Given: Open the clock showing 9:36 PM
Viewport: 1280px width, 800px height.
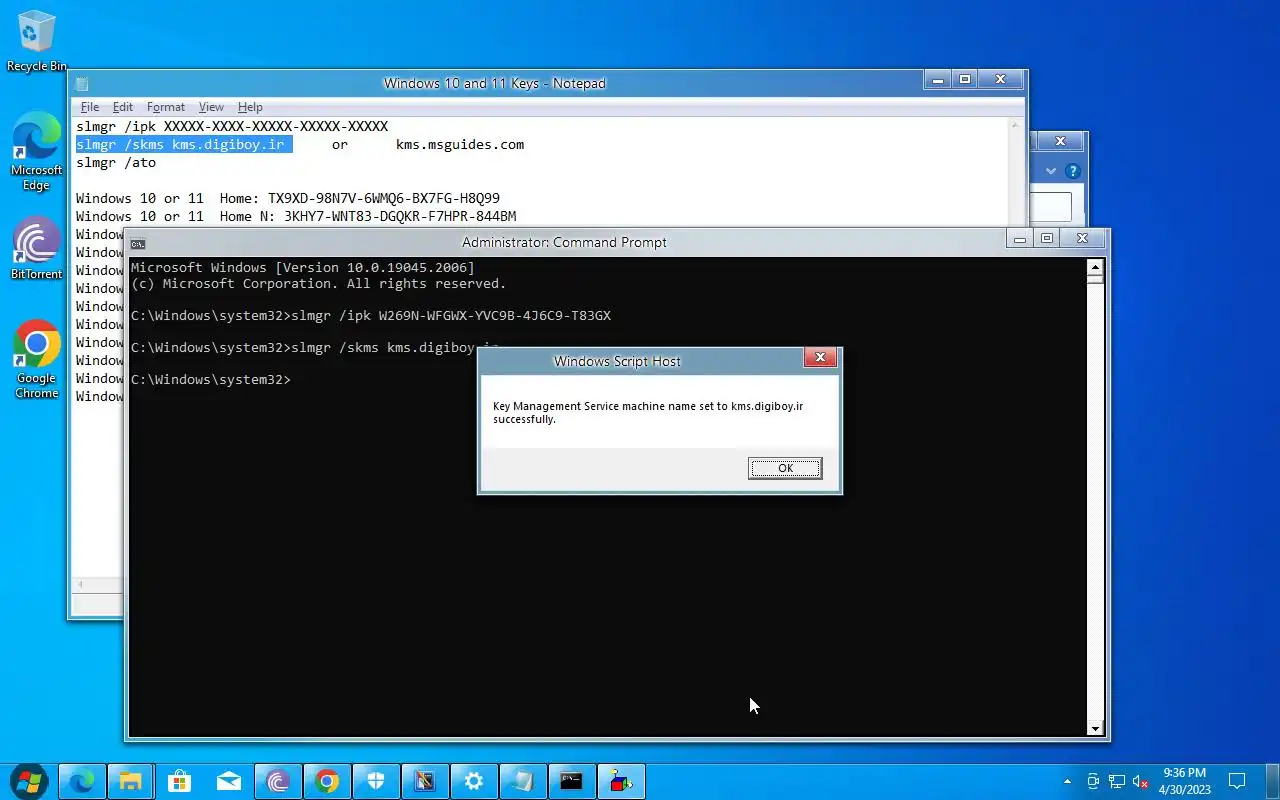Looking at the screenshot, I should click(1185, 781).
